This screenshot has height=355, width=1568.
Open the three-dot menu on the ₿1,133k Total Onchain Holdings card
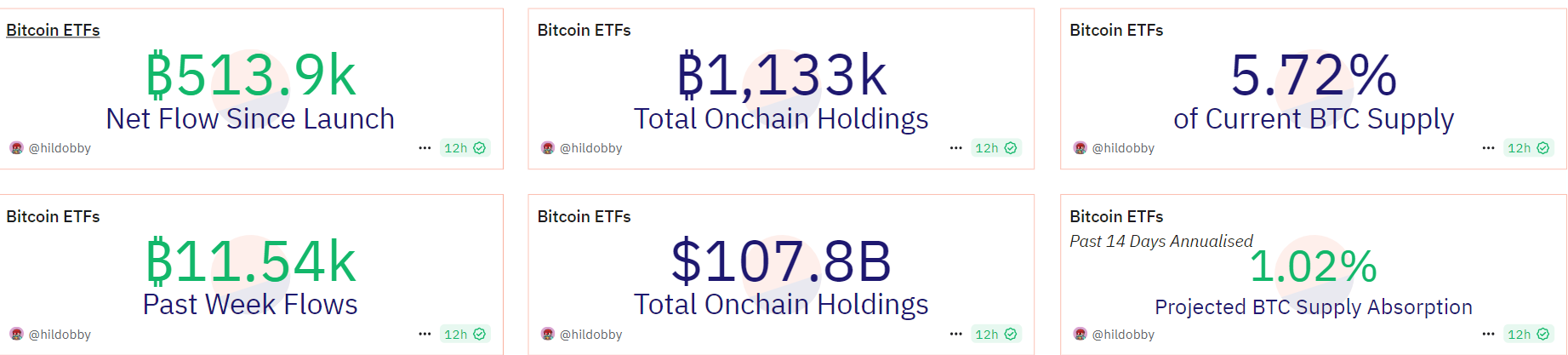[955, 148]
